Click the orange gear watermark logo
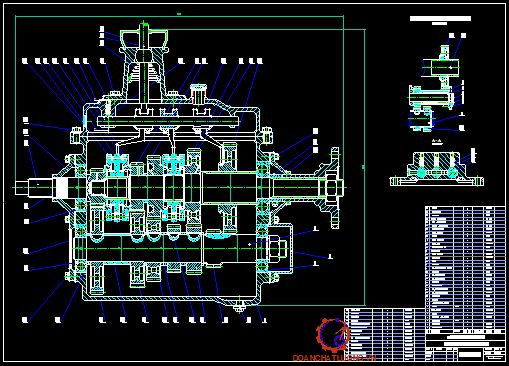This screenshot has height=366, width=509. (333, 335)
